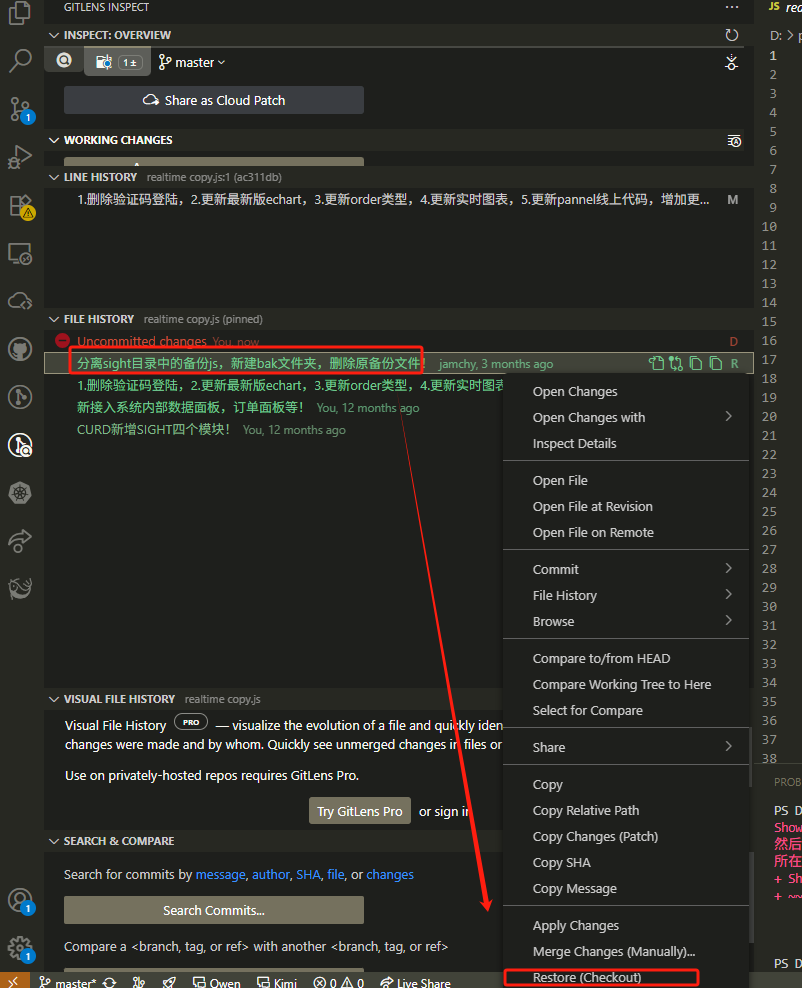Screen dimensions: 802x988
Task: Collapse the Search & Compare section
Action: point(54,841)
